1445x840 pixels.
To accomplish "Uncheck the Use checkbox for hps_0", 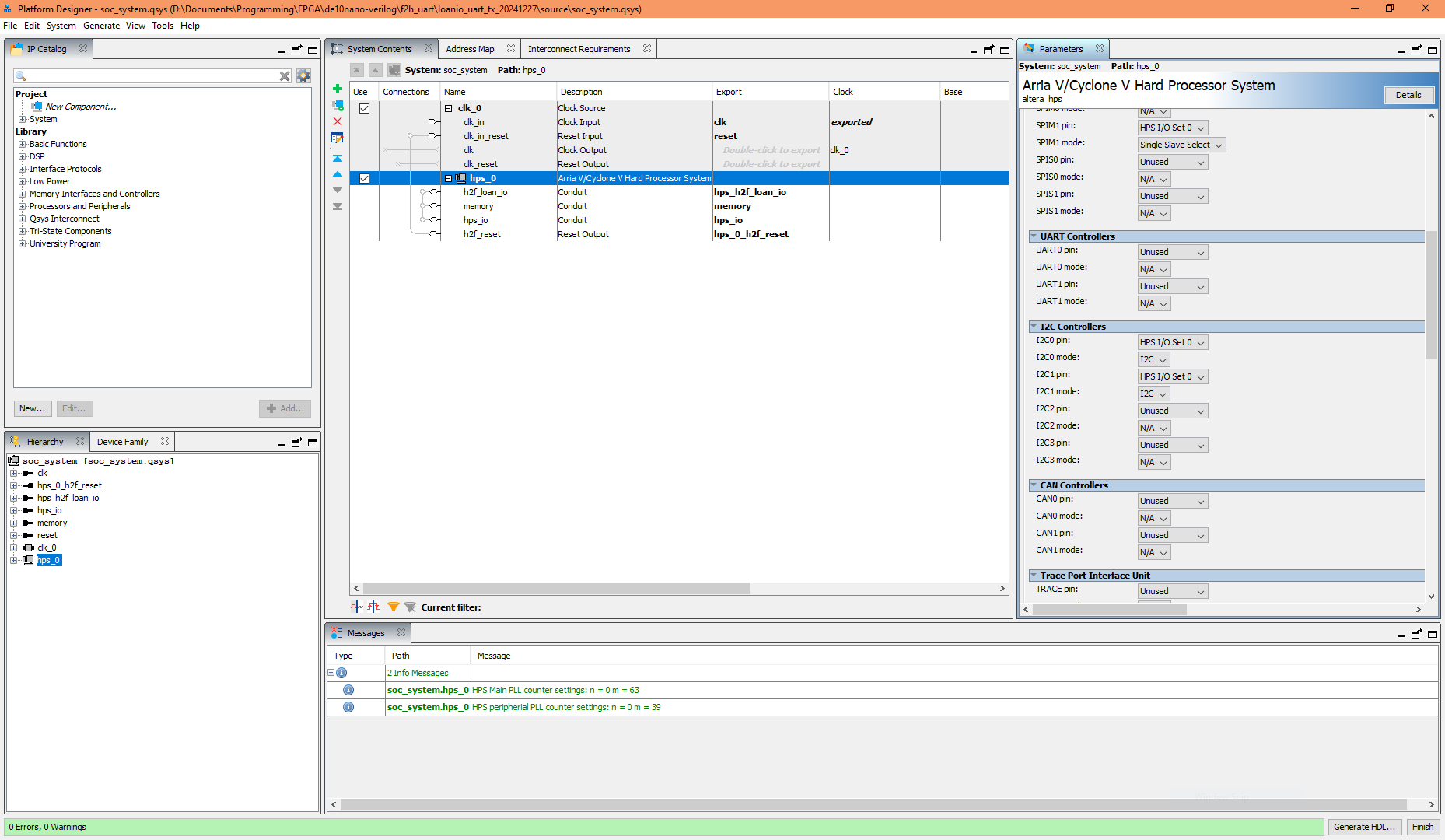I will pos(364,178).
